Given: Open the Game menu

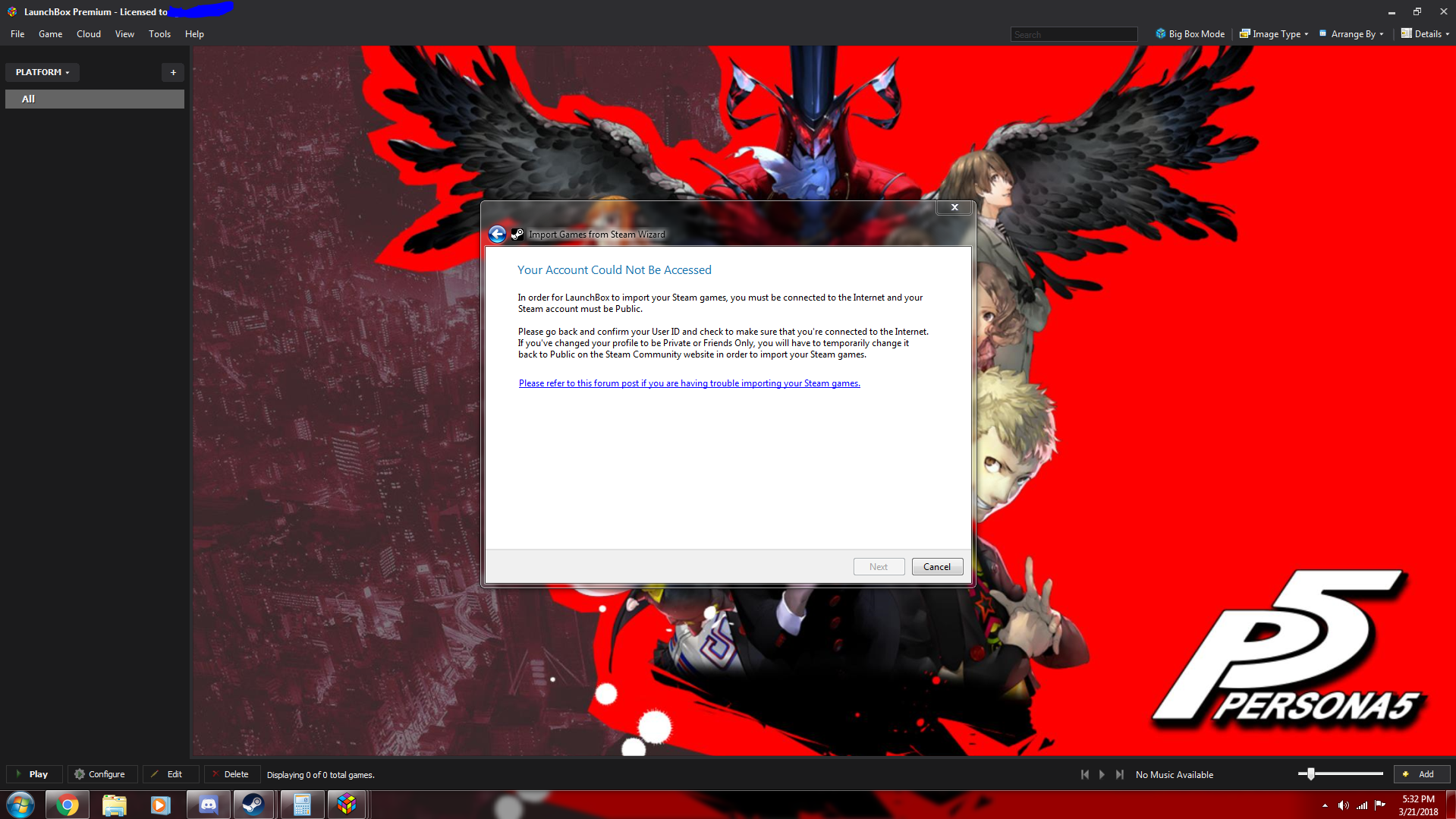Looking at the screenshot, I should pyautogui.click(x=50, y=34).
